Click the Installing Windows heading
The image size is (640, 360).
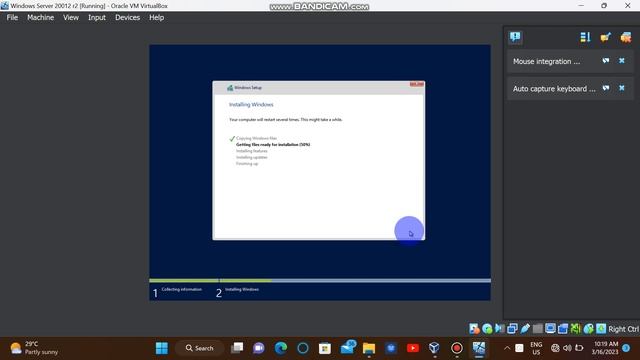pyautogui.click(x=251, y=104)
